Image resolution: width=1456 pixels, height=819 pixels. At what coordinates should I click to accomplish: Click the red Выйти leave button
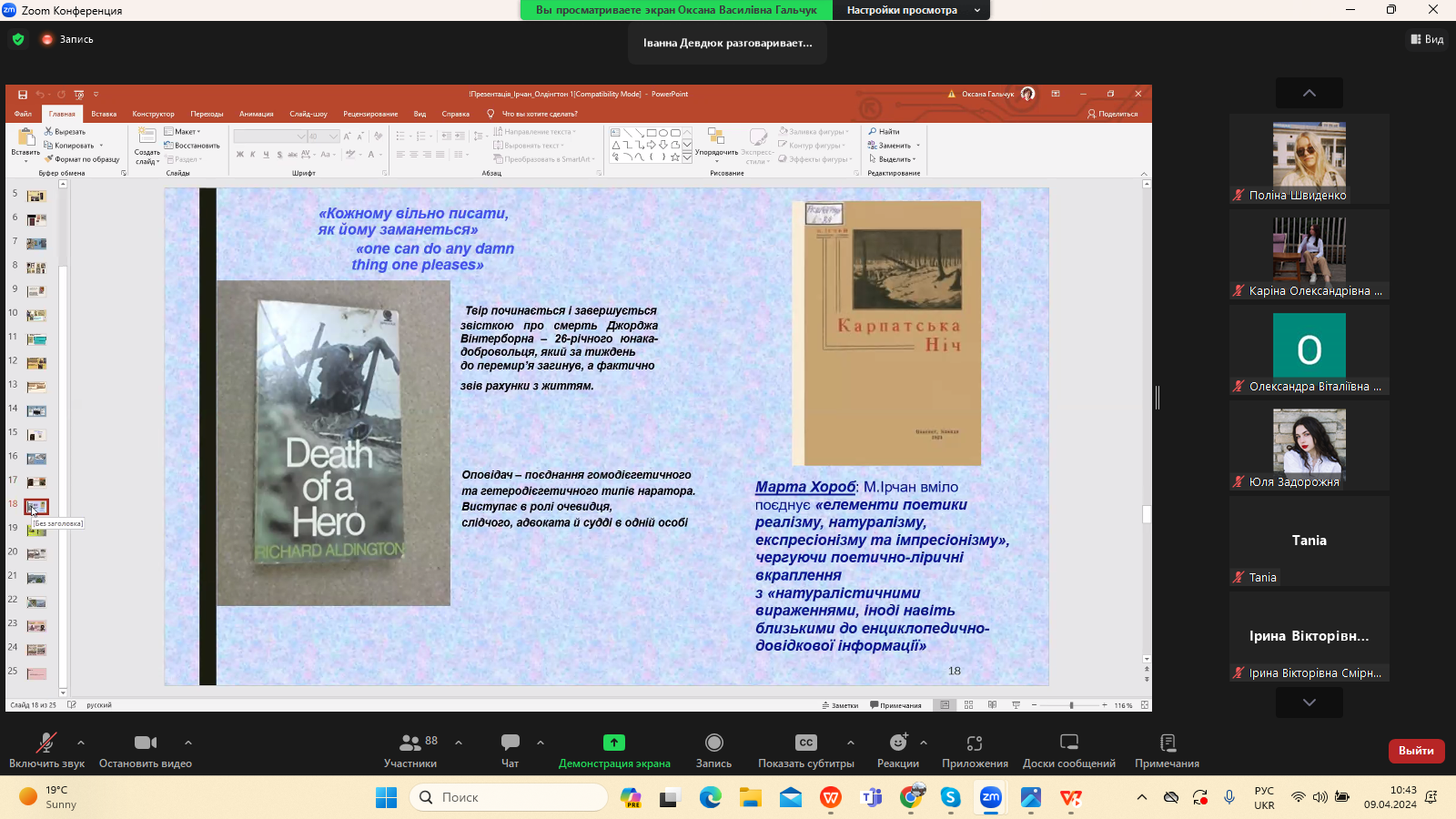[x=1416, y=751]
